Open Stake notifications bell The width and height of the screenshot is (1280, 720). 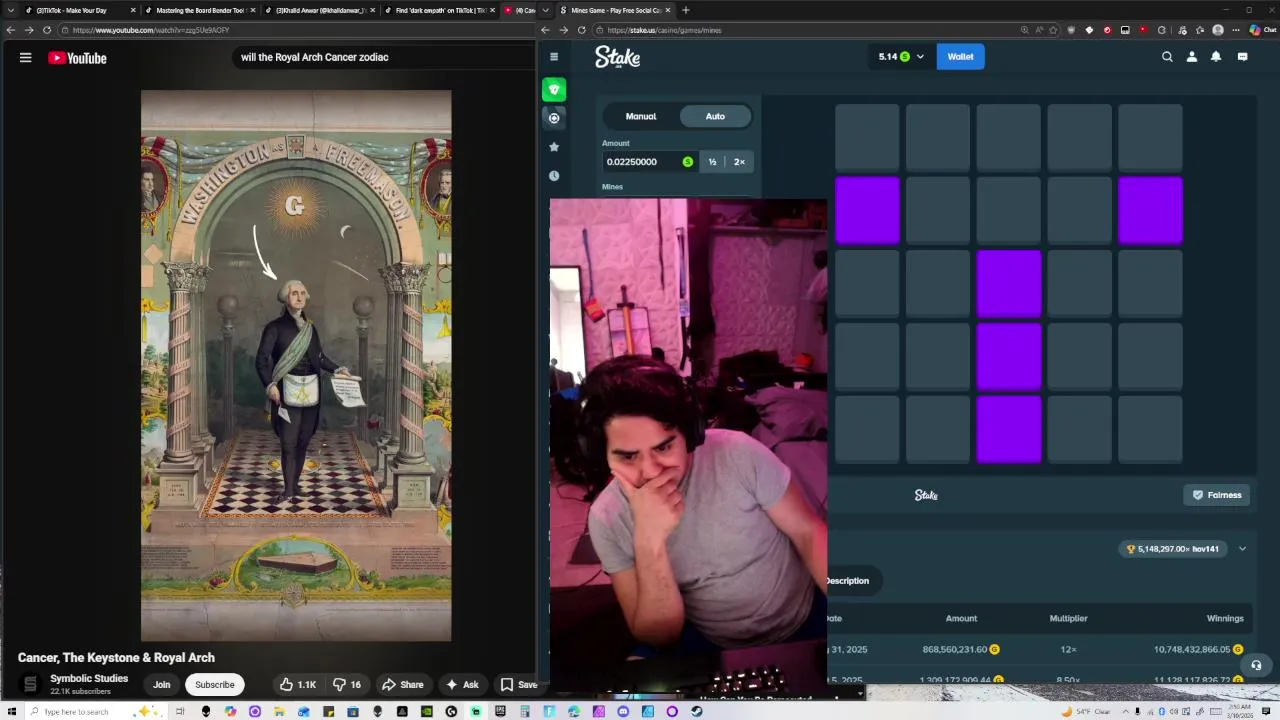click(1216, 57)
